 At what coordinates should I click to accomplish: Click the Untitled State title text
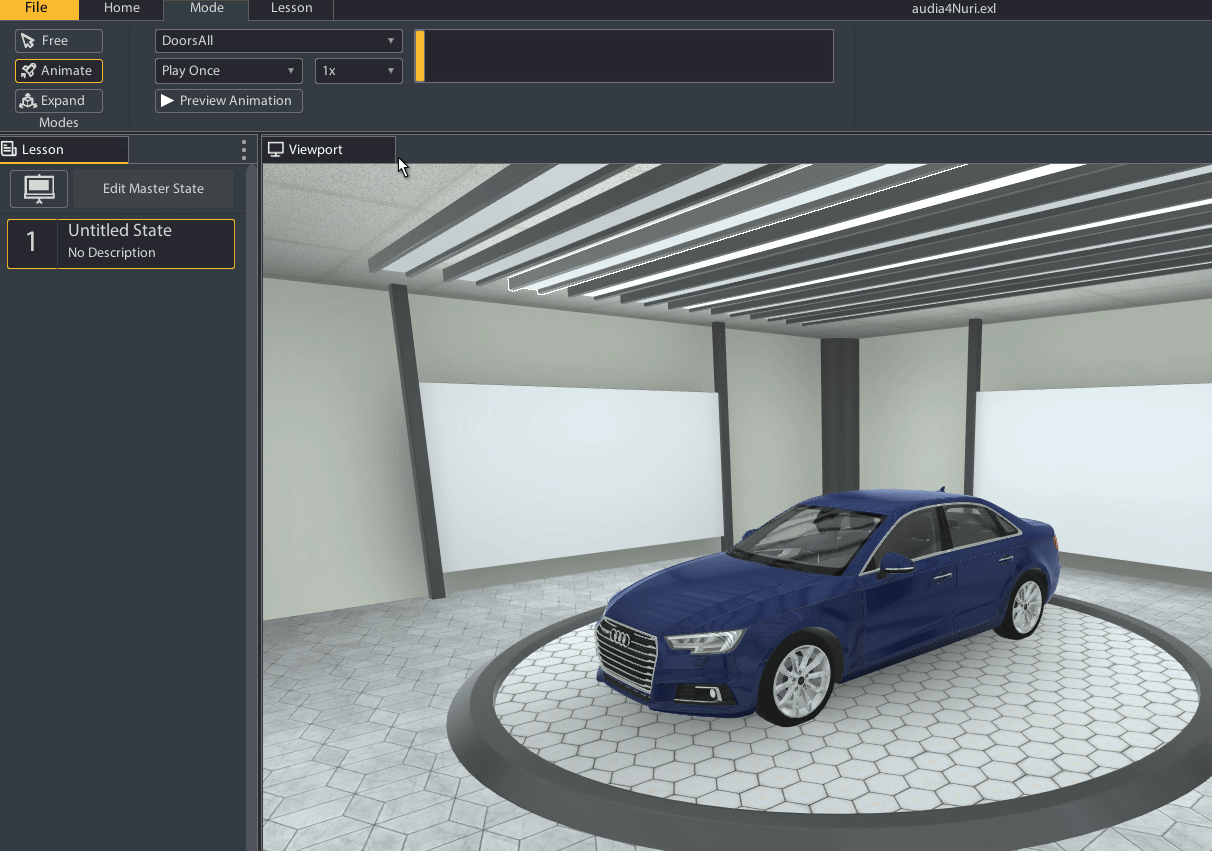tap(120, 231)
